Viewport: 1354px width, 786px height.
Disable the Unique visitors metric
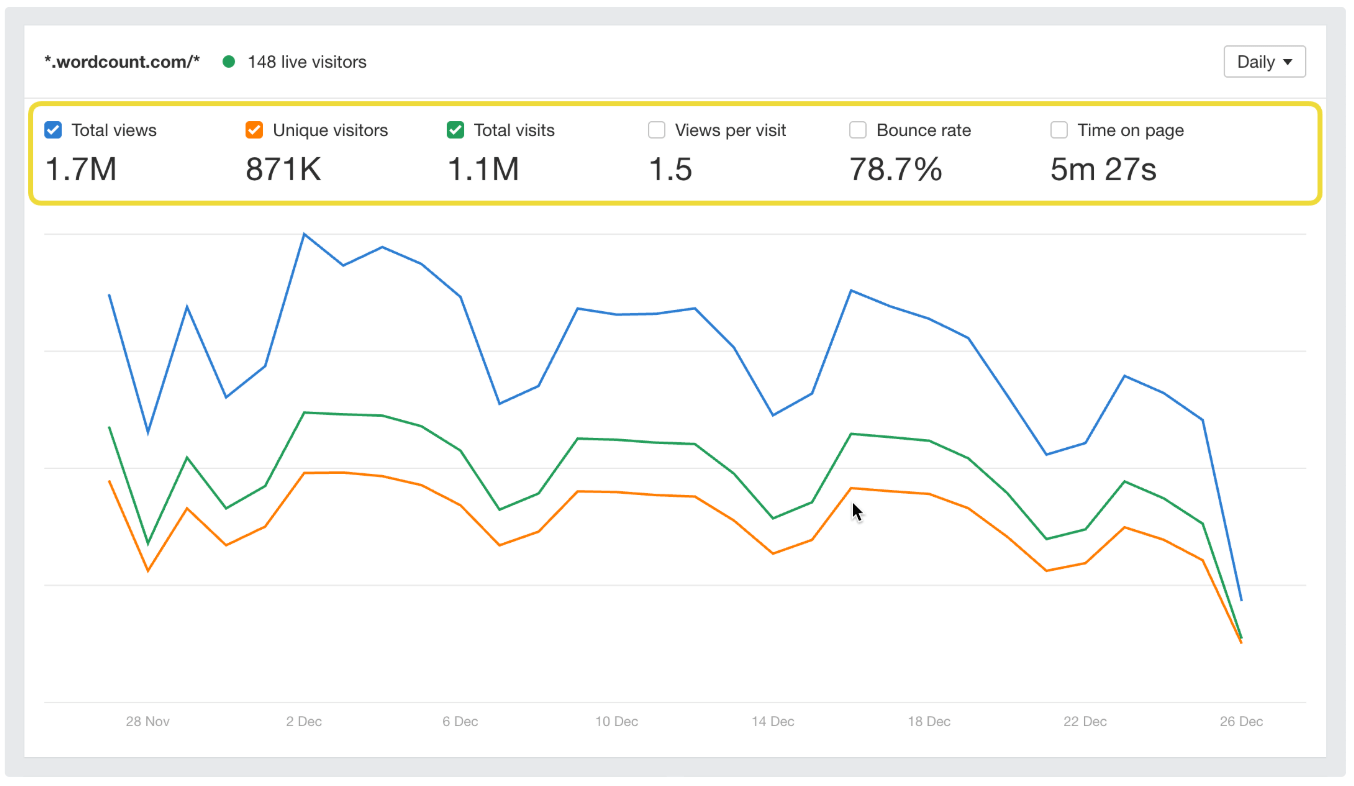254,130
